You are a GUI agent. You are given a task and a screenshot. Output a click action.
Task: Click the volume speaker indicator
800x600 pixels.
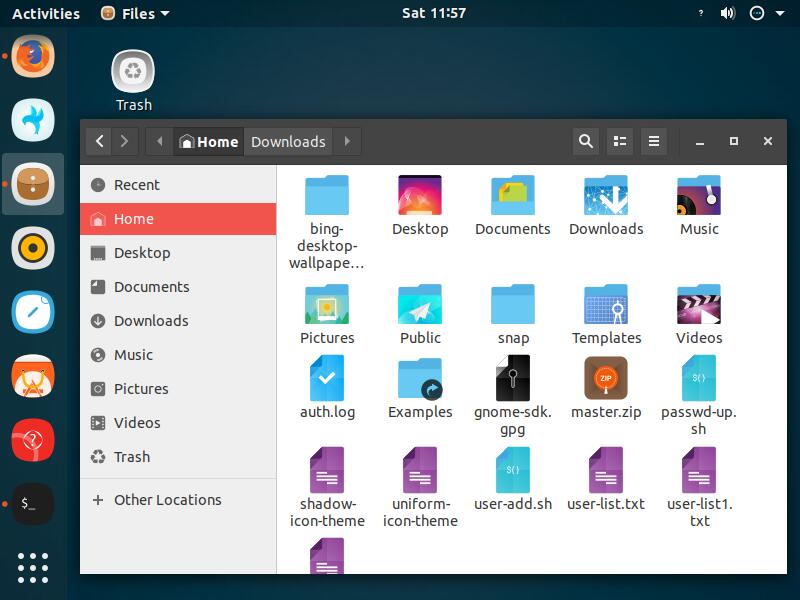[728, 13]
